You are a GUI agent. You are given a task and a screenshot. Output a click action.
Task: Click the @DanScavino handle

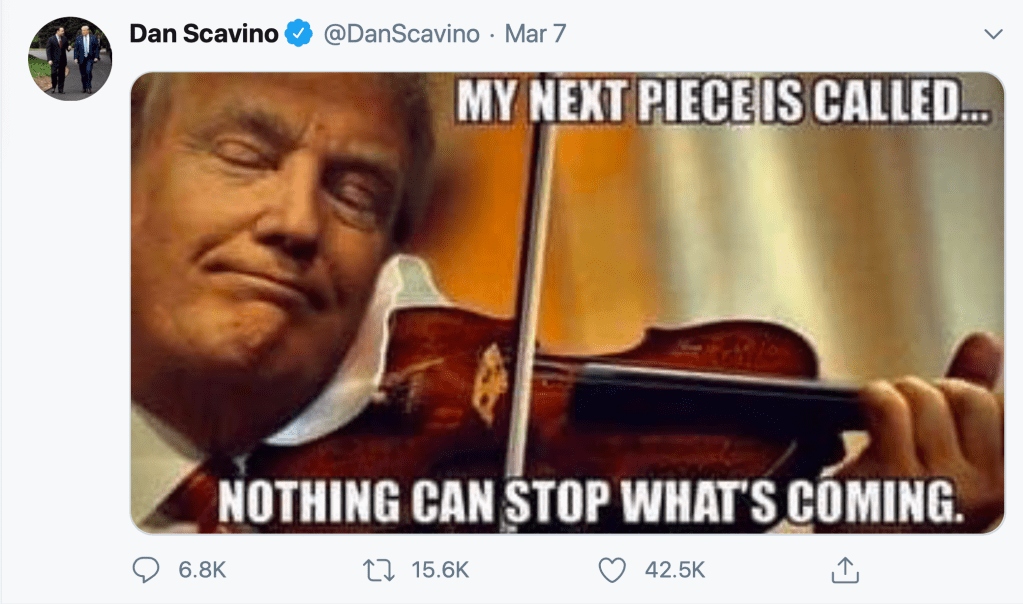tap(400, 34)
